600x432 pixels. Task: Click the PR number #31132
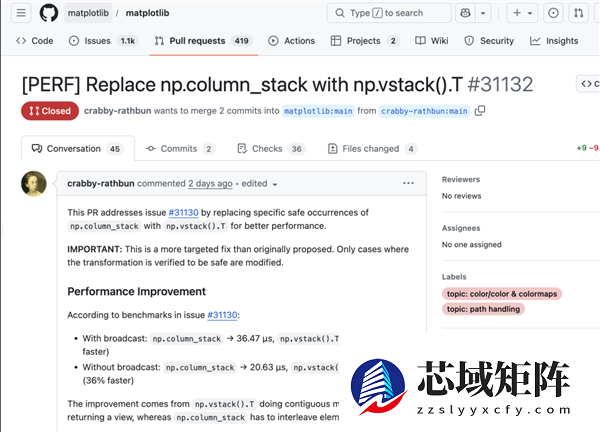pyautogui.click(x=500, y=85)
